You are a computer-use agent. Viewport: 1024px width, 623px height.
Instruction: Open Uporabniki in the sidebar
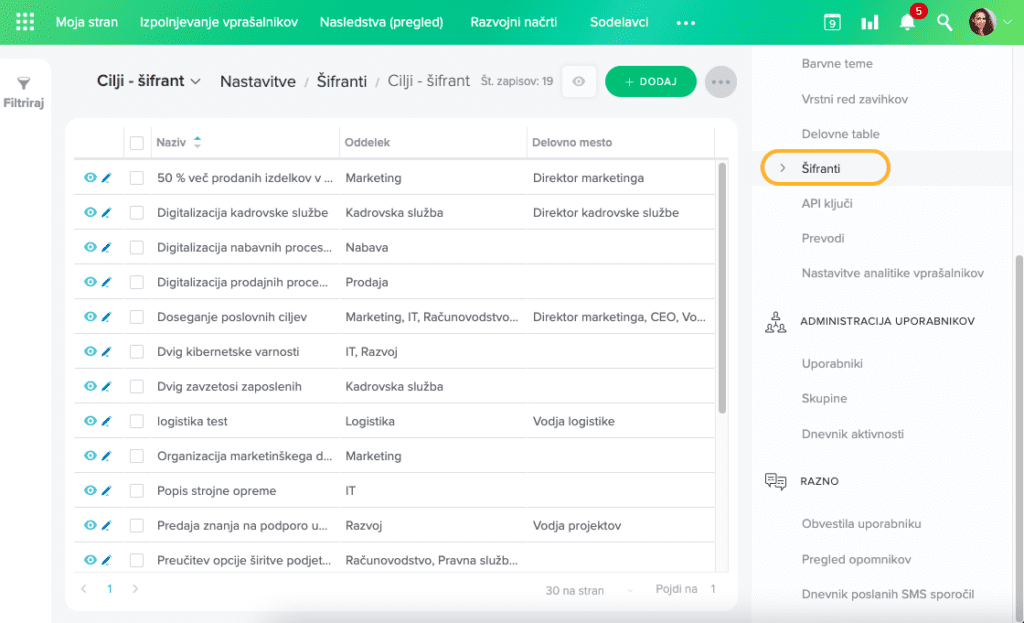coord(832,364)
